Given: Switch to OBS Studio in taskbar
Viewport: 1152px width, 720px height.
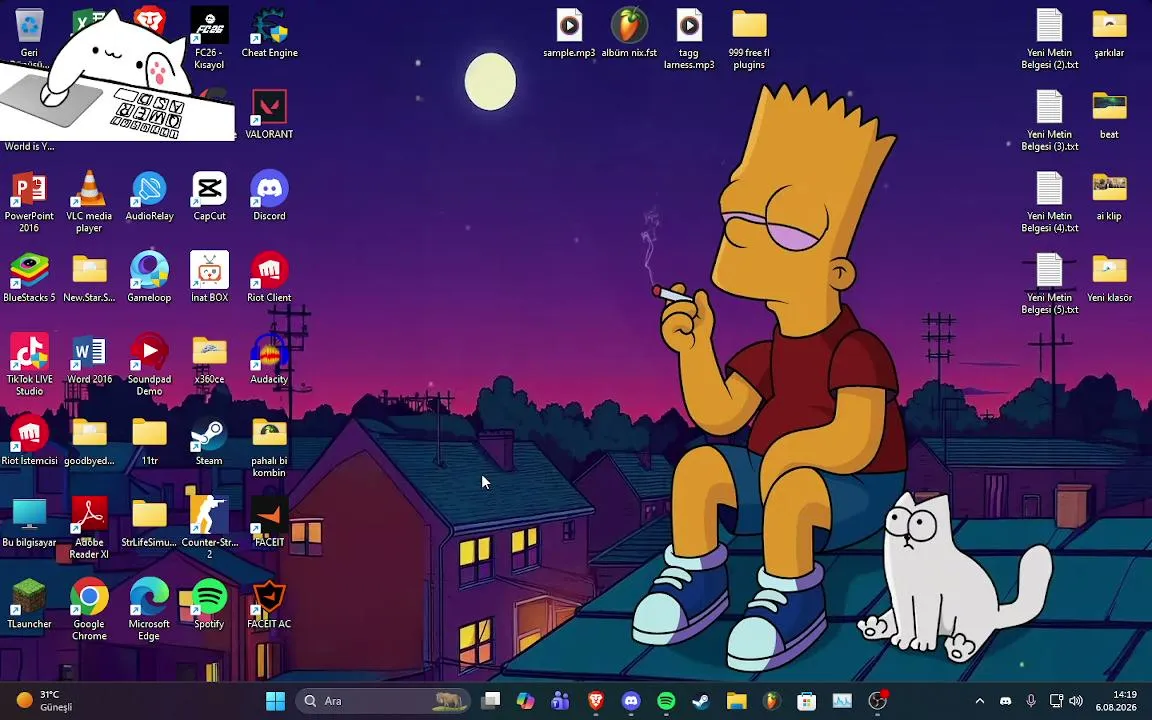Looking at the screenshot, I should (877, 701).
